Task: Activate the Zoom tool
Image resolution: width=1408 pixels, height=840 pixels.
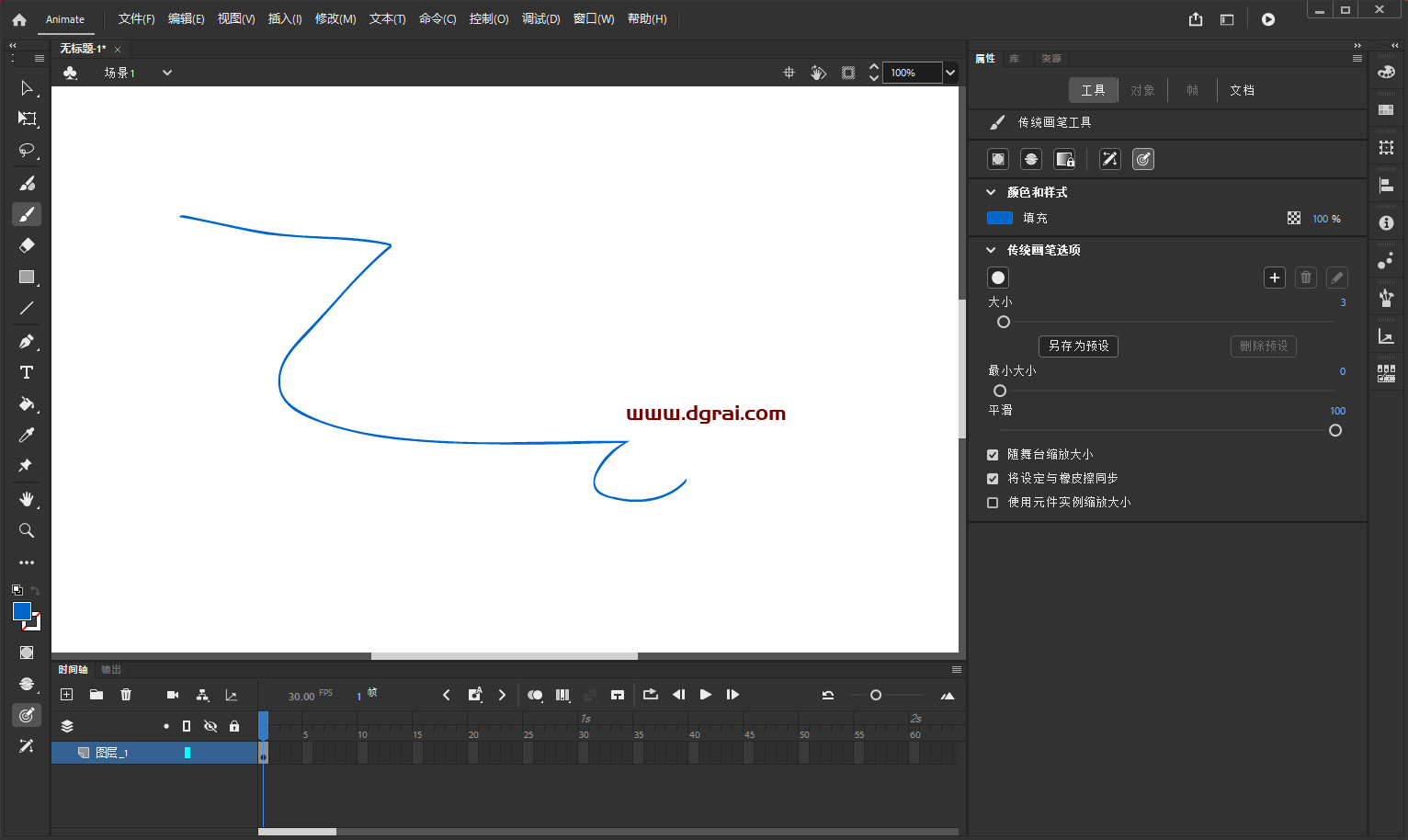Action: pyautogui.click(x=27, y=530)
